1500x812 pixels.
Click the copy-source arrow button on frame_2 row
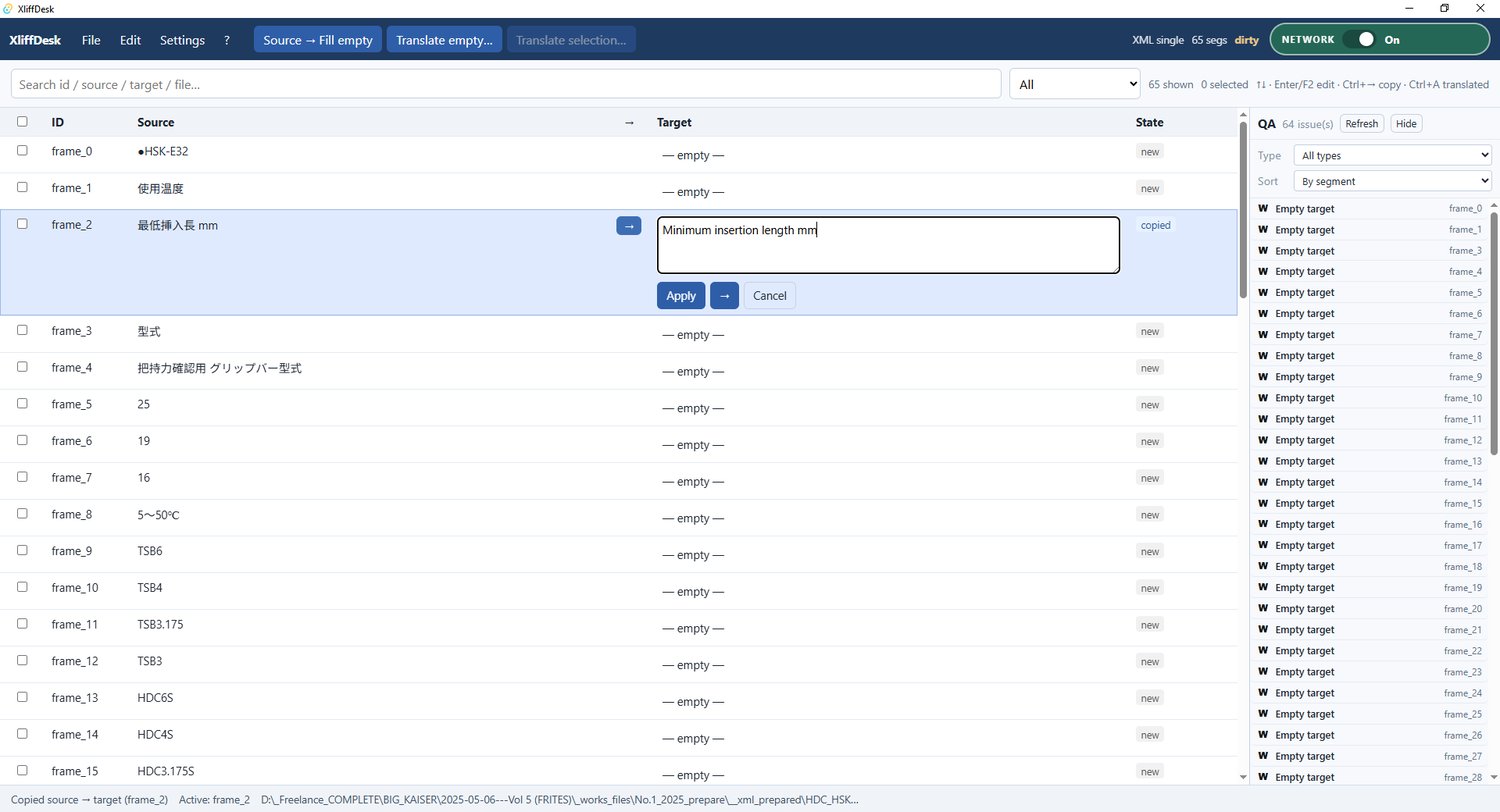click(x=629, y=226)
